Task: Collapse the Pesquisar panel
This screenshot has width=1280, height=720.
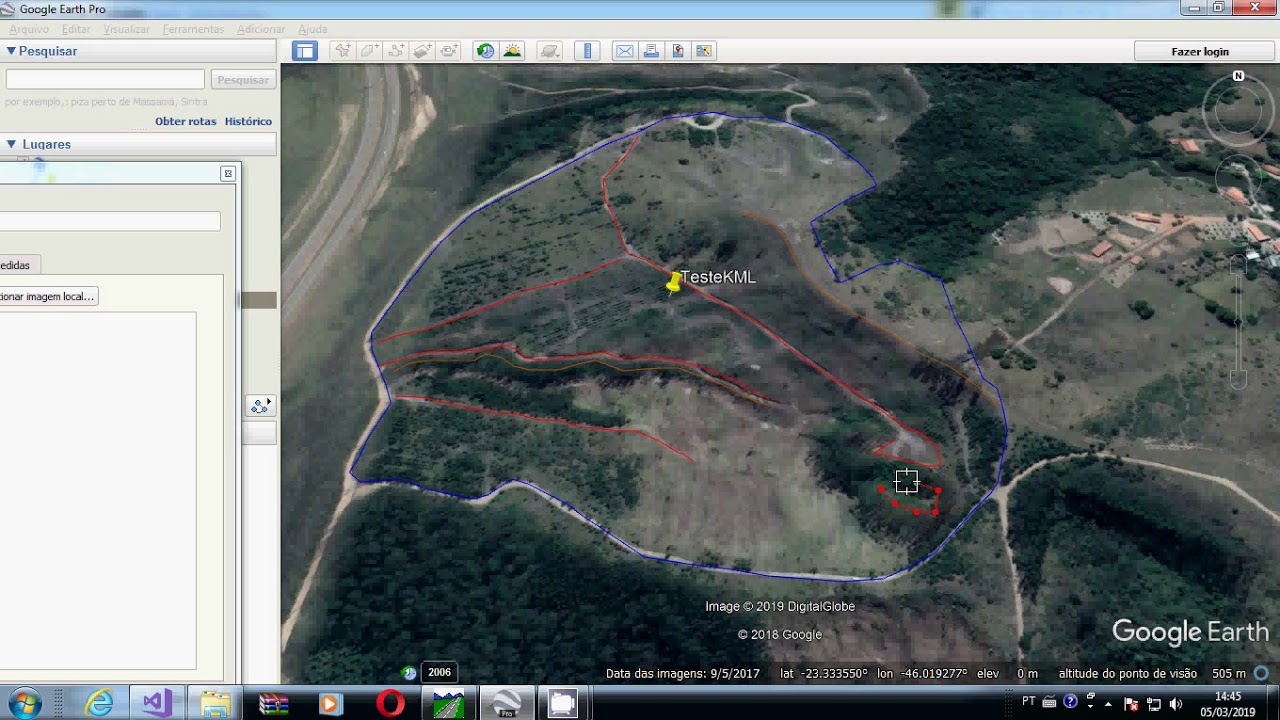Action: coord(11,51)
